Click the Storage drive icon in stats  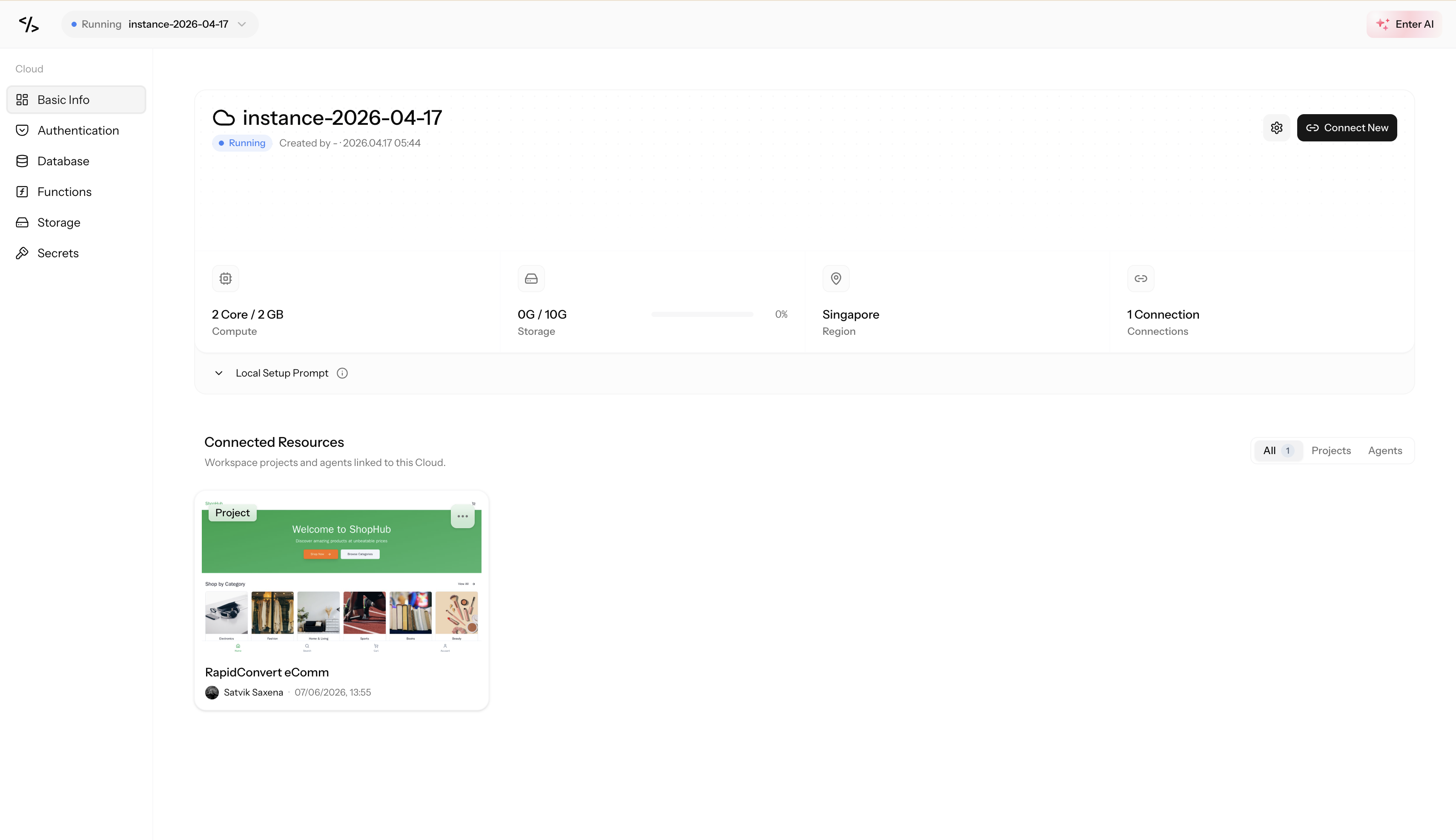click(x=531, y=279)
